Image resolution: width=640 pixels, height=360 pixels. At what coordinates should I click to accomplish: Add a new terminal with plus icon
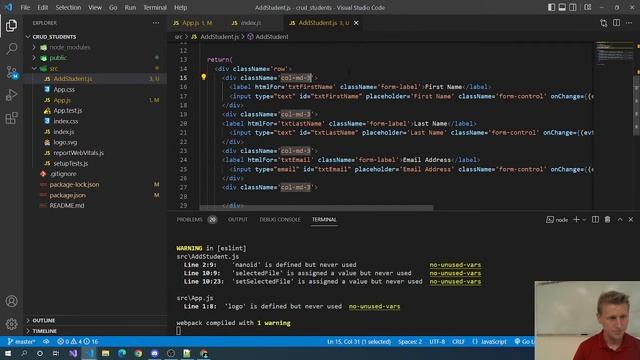click(x=576, y=220)
